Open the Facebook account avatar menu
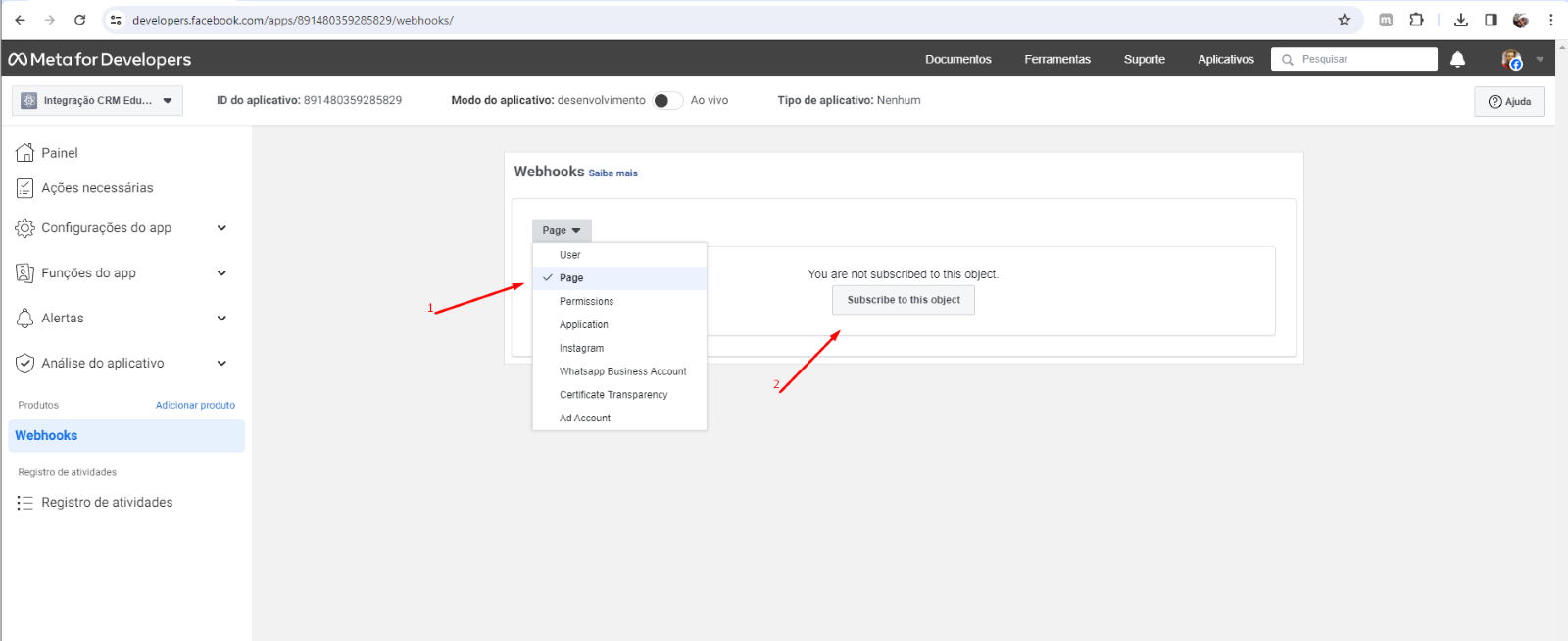The height and width of the screenshot is (641, 1568). pyautogui.click(x=1512, y=60)
